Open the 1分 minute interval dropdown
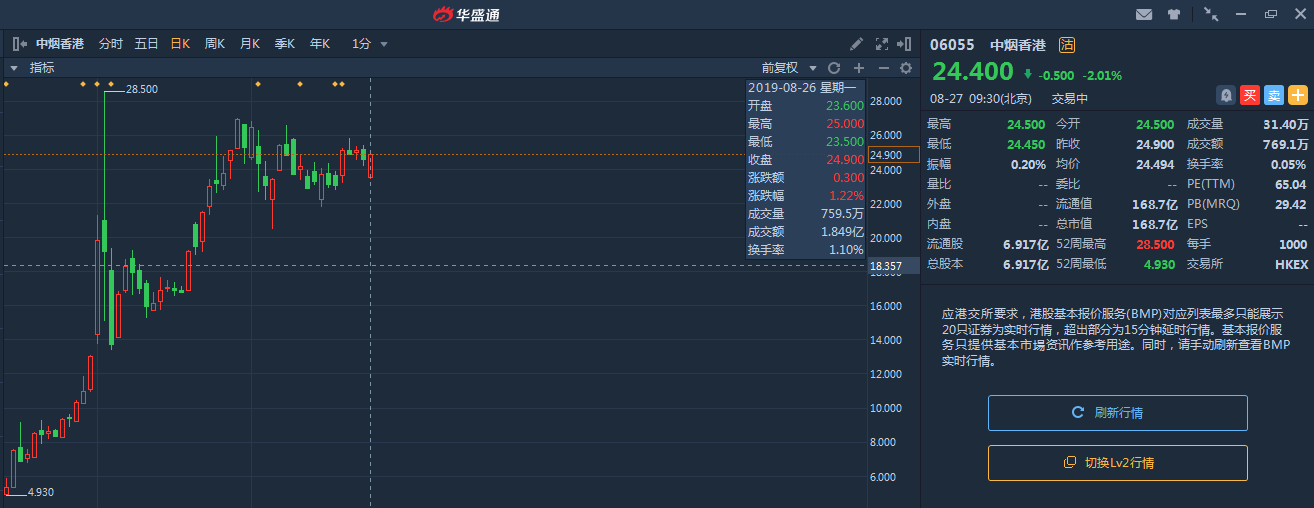The height and width of the screenshot is (508, 1314). (x=369, y=44)
